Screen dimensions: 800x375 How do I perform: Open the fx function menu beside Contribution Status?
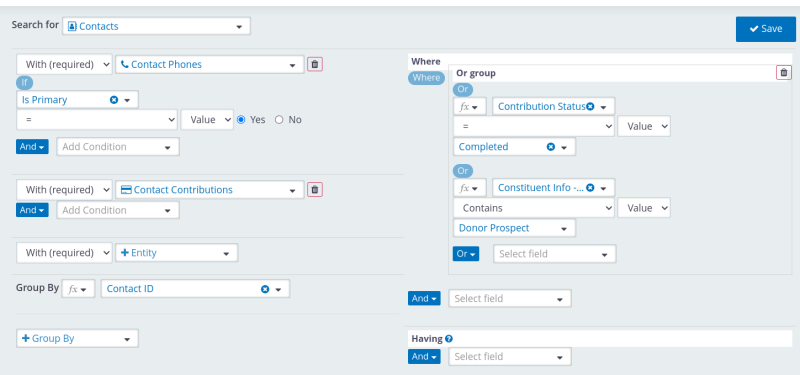click(469, 107)
